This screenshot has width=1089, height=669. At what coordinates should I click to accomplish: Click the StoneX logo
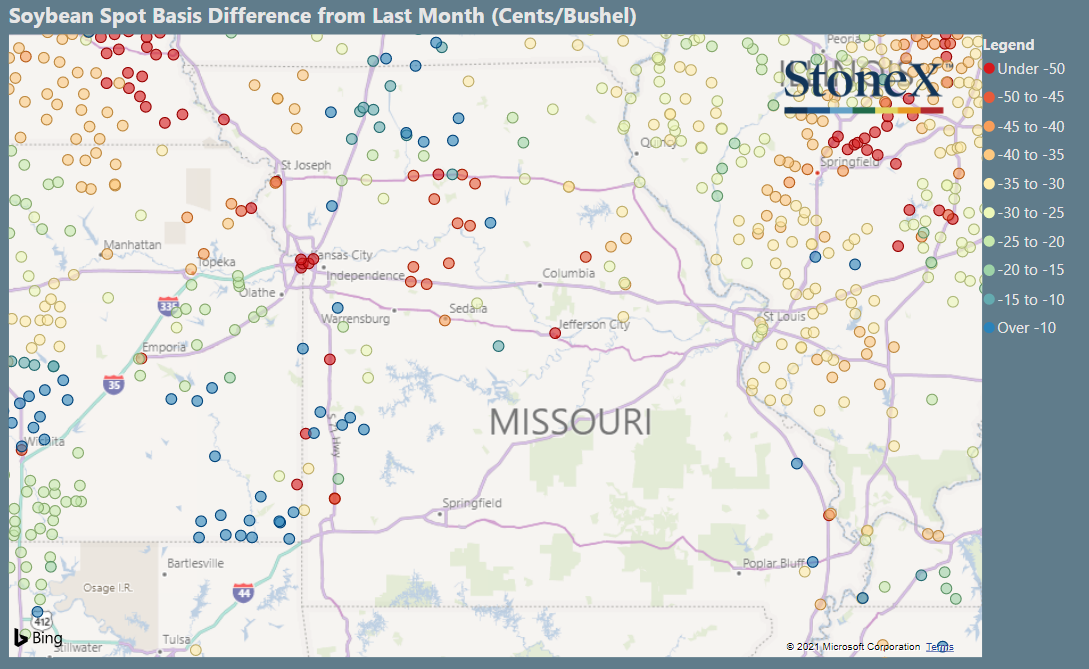tap(863, 85)
